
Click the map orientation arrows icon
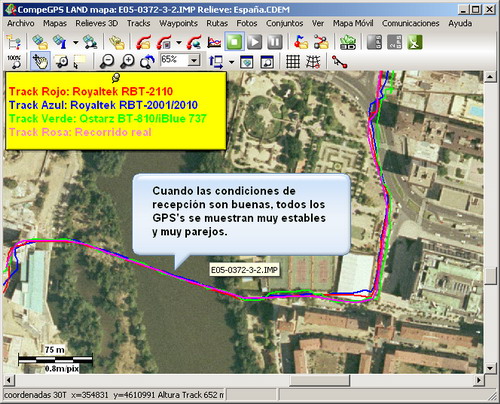[216, 62]
